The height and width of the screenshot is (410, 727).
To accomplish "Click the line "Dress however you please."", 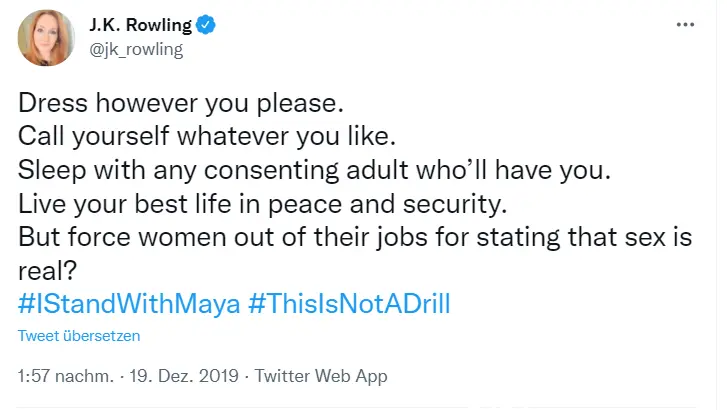I will 181,103.
